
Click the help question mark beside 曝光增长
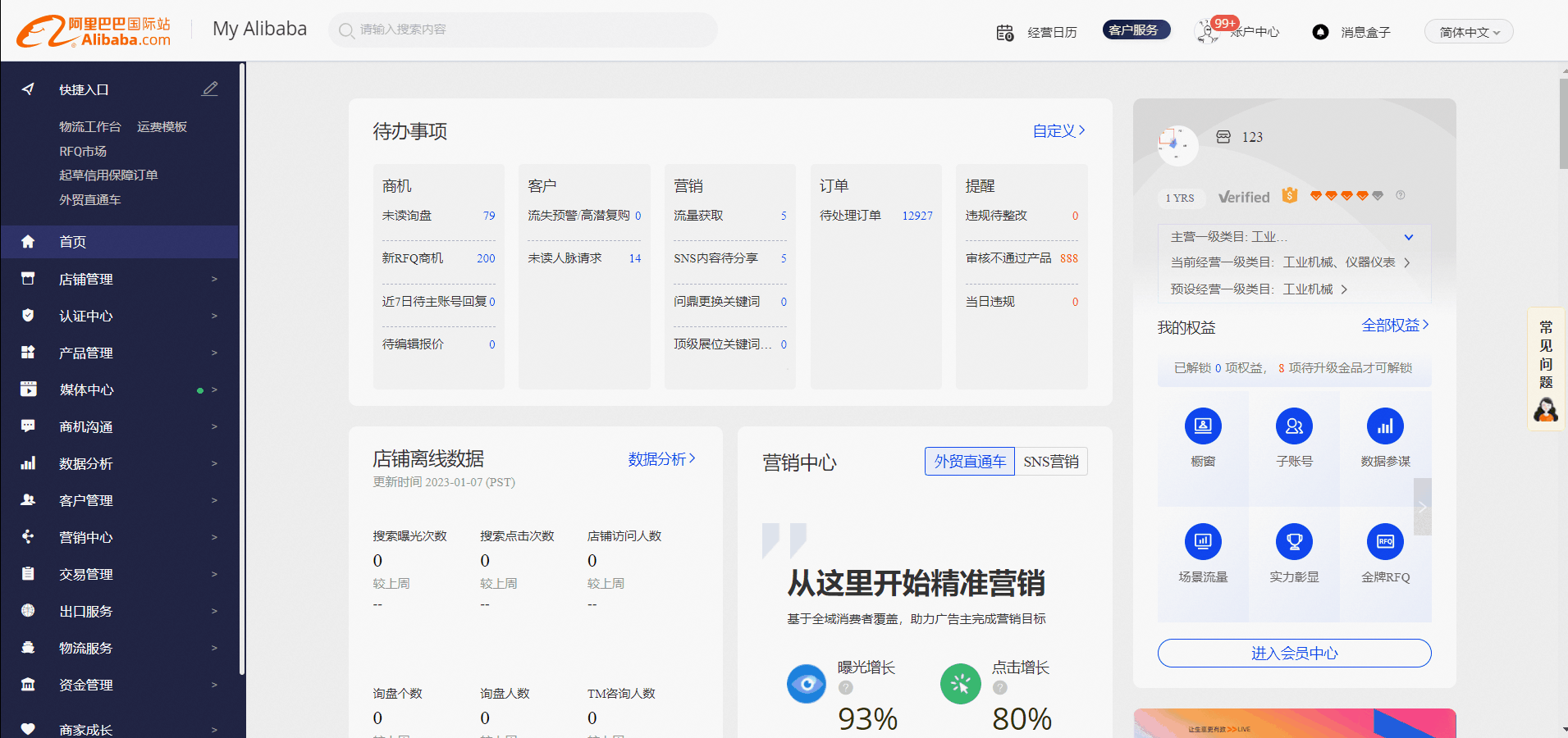coord(846,688)
